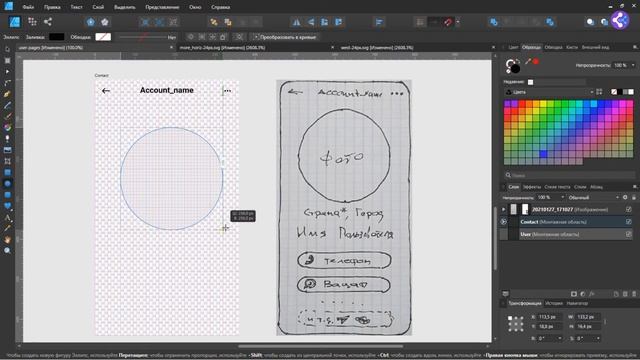640x360 pixels.
Task: Expand the 20210127_171027 image layer
Action: click(503, 209)
